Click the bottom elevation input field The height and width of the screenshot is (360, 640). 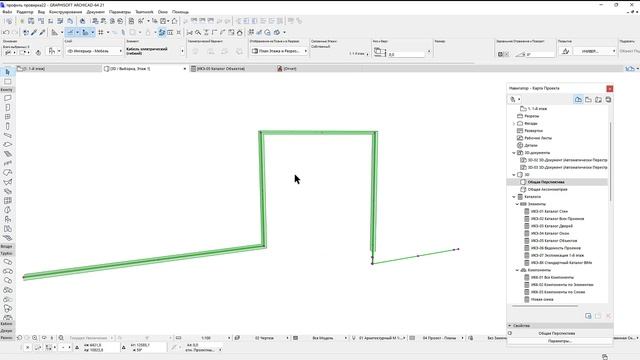(x=406, y=54)
